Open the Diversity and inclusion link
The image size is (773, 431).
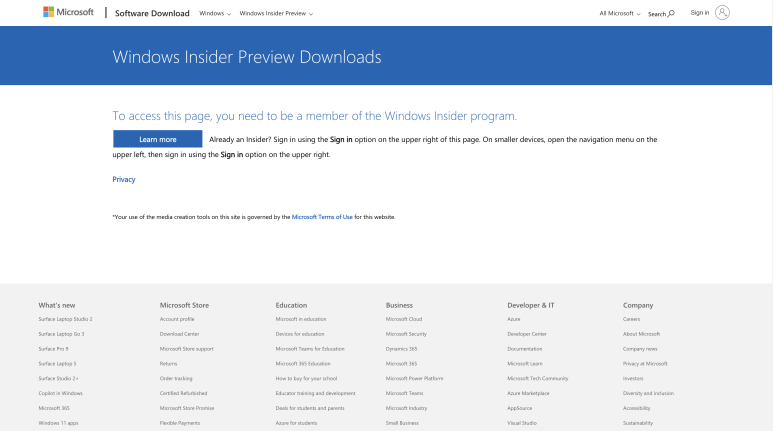tap(648, 393)
